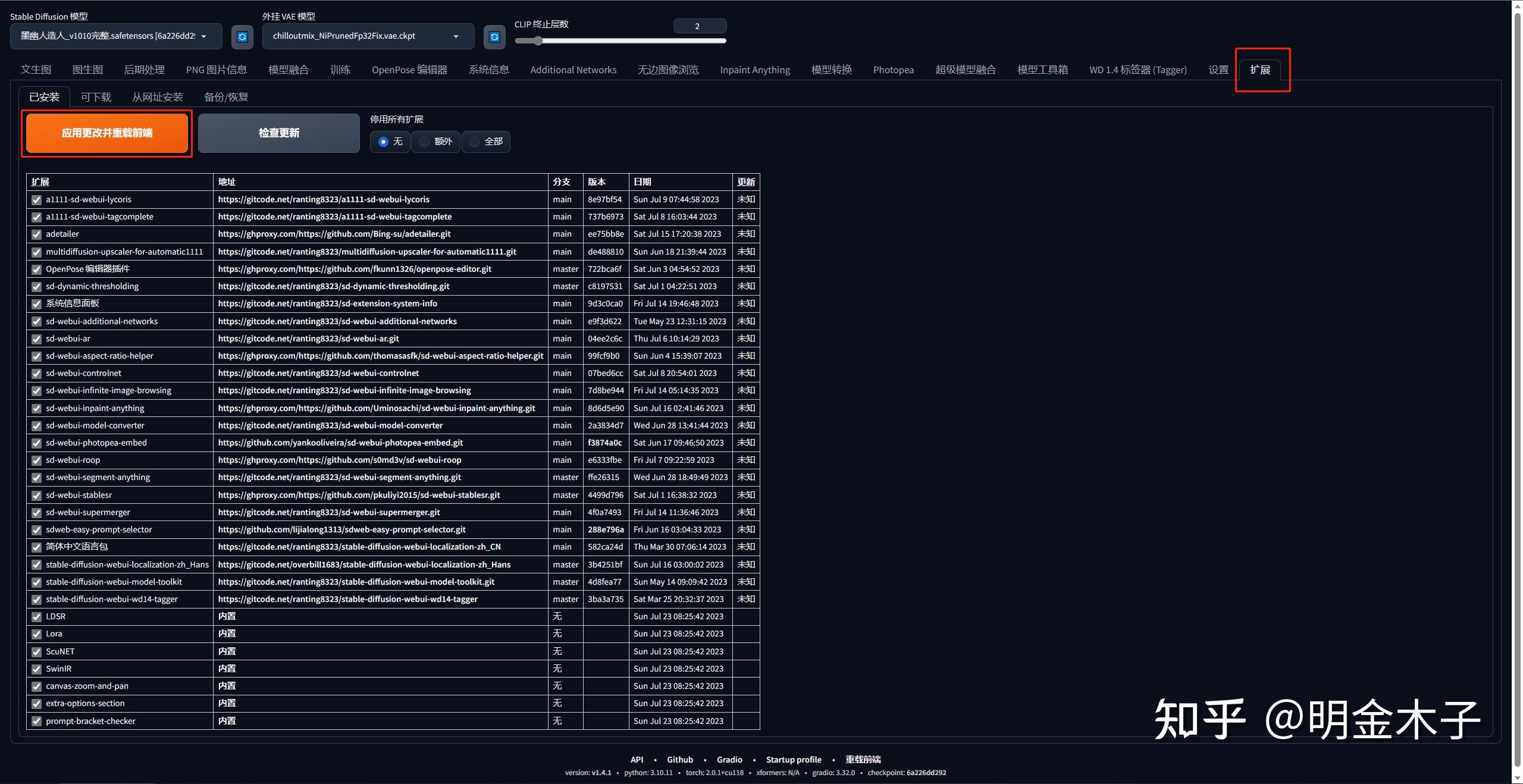The height and width of the screenshot is (784, 1523).
Task: Click the CLIP layers number field
Action: [x=700, y=26]
